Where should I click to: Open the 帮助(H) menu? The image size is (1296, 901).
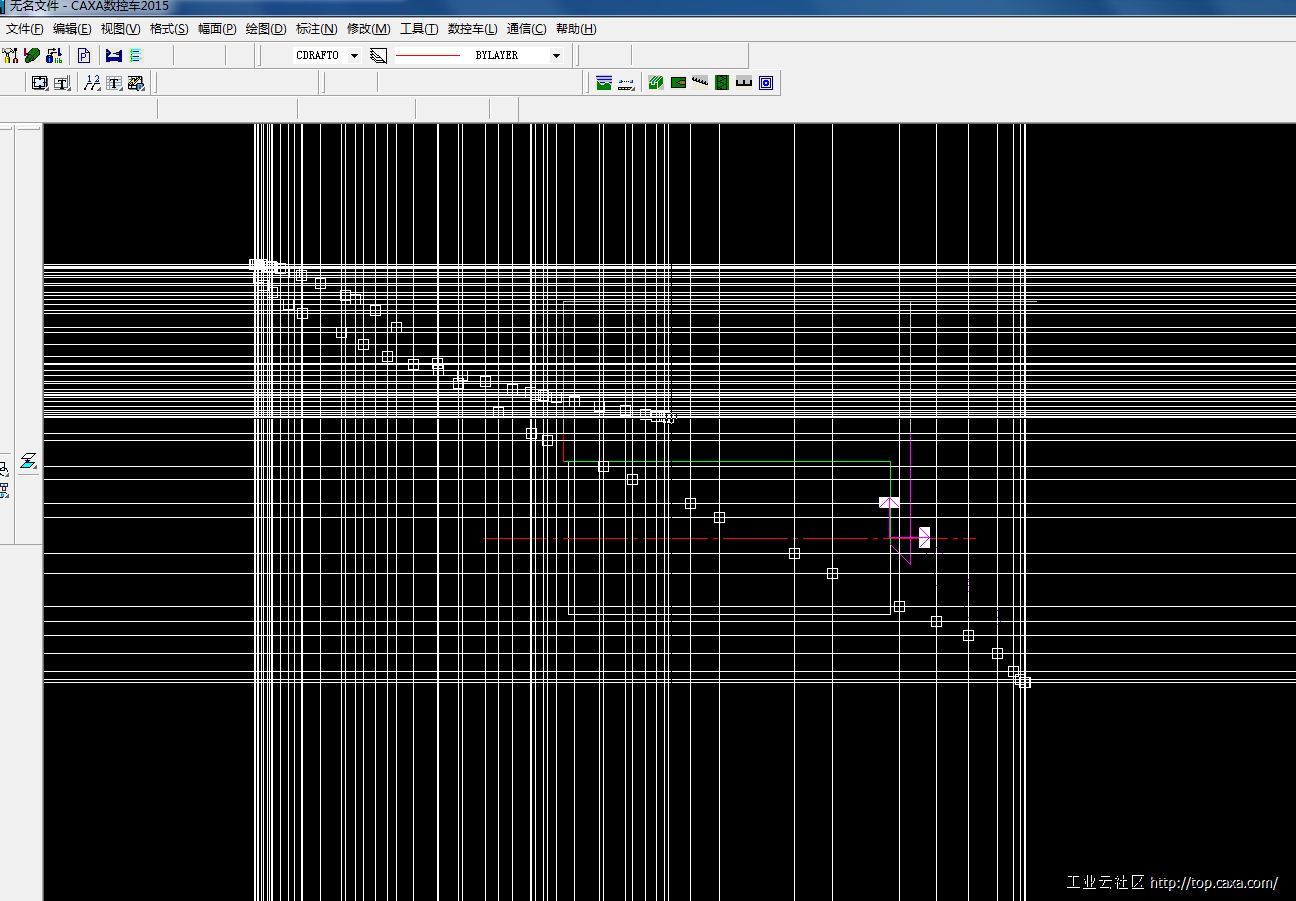(575, 29)
